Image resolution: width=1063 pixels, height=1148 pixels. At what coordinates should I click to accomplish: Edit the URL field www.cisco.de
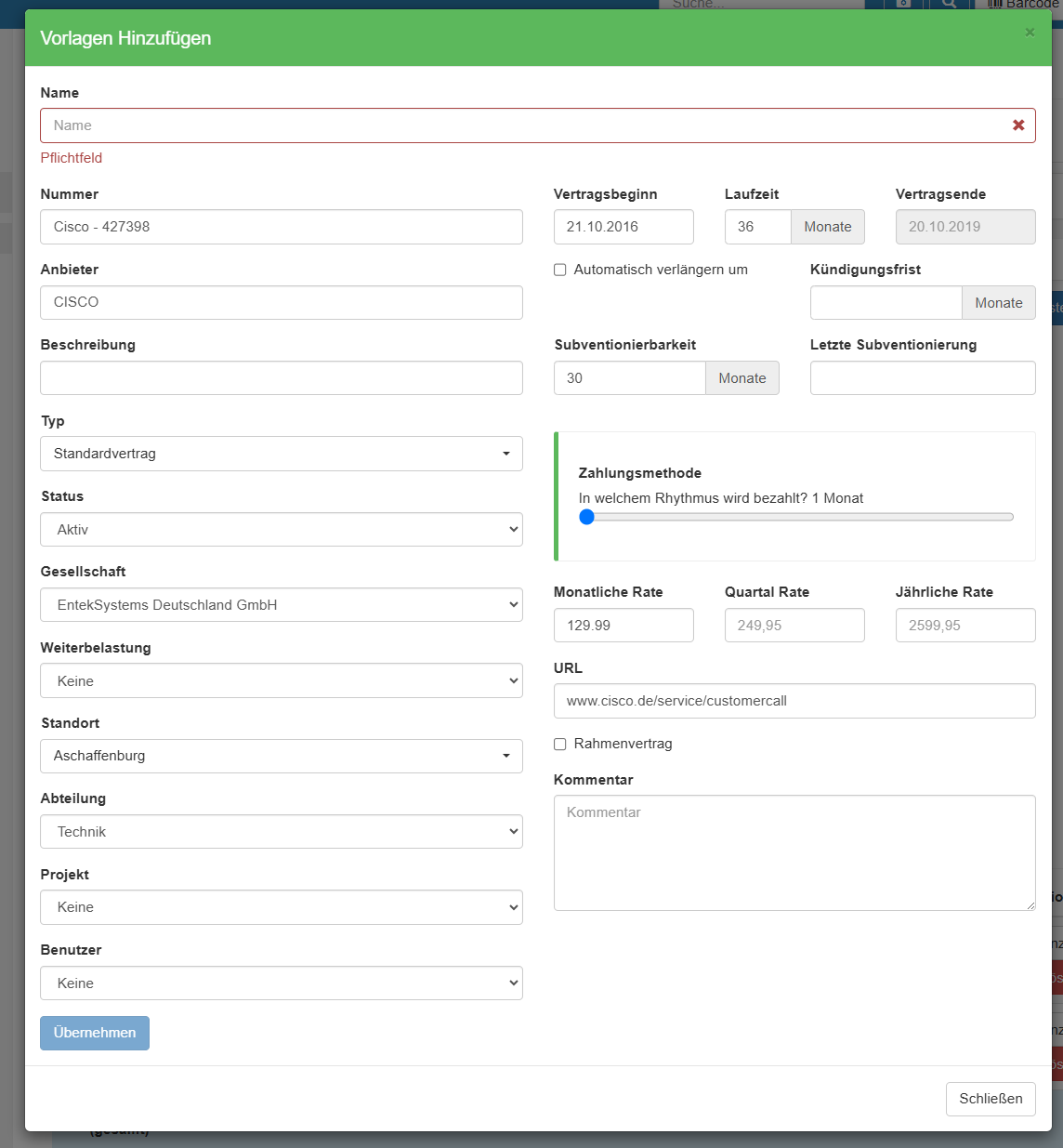pos(794,701)
